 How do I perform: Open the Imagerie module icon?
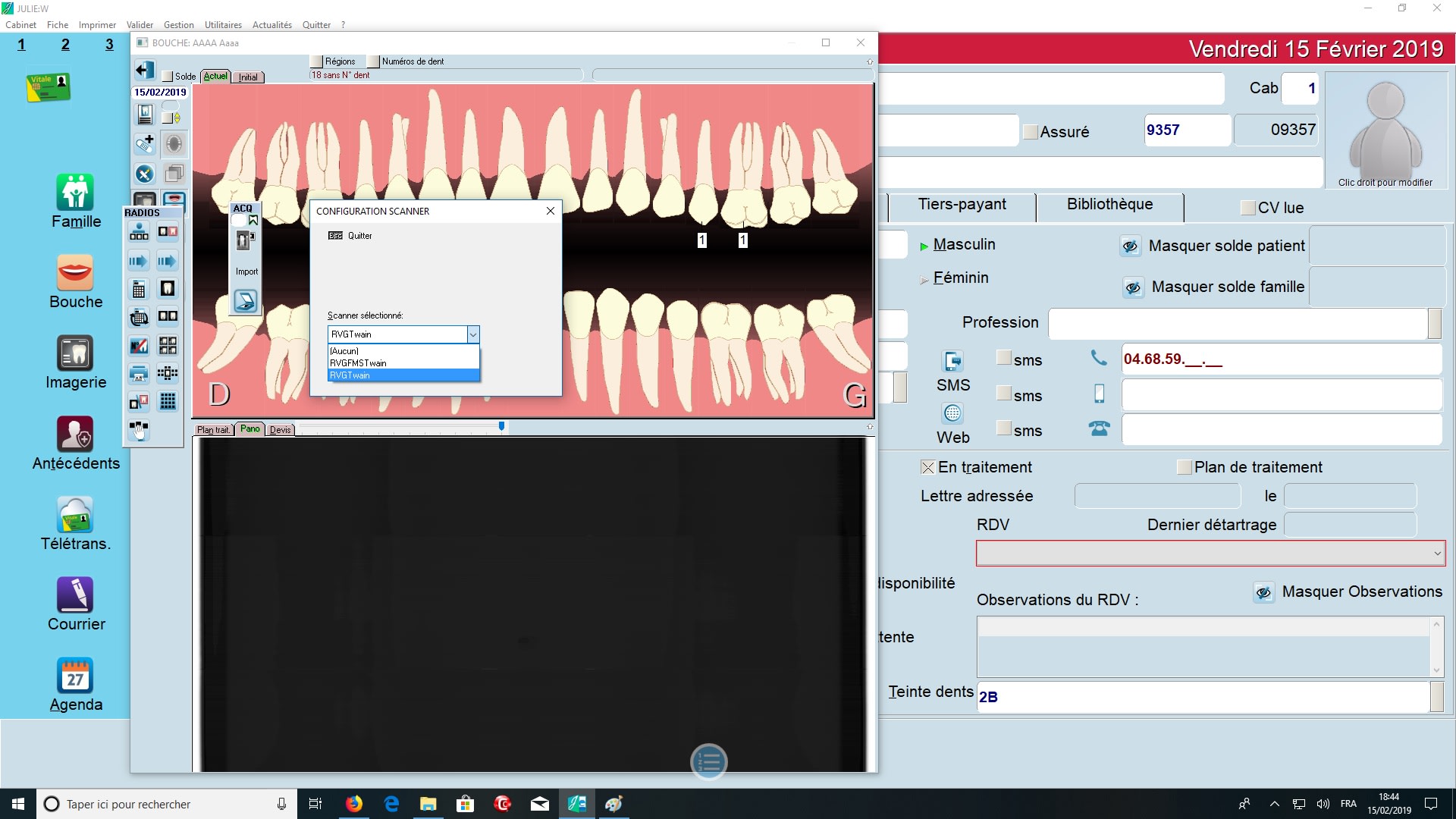click(x=75, y=353)
